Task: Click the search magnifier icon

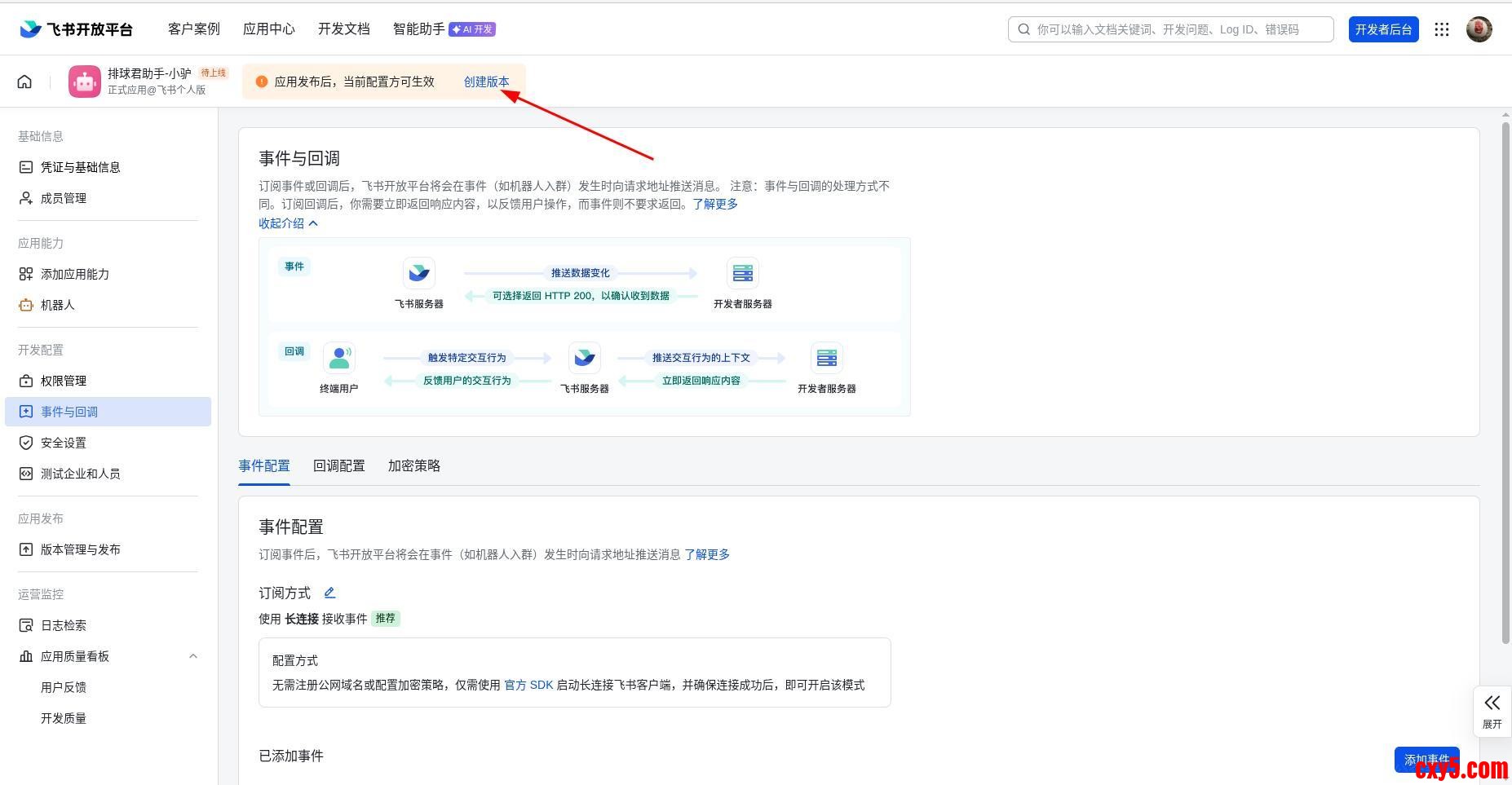Action: point(1023,29)
